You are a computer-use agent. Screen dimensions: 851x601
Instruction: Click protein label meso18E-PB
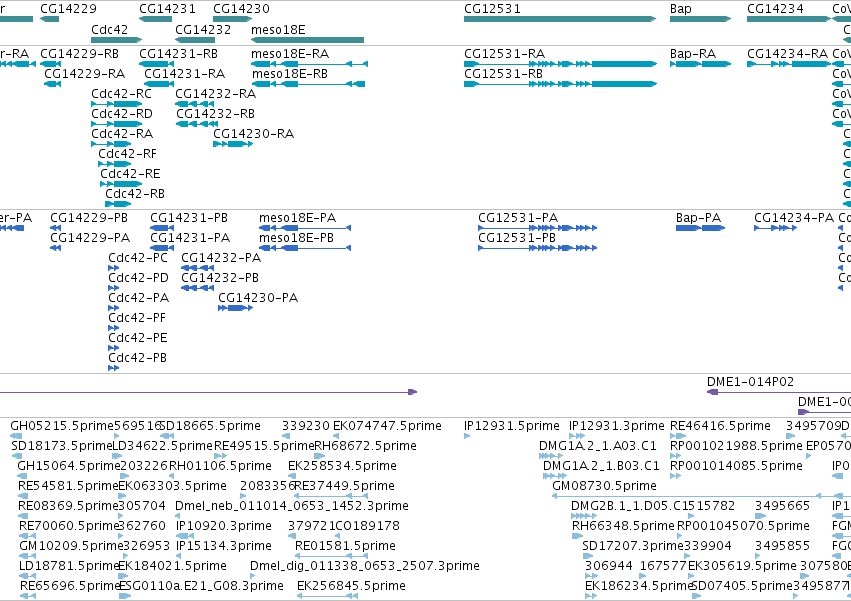tap(296, 238)
